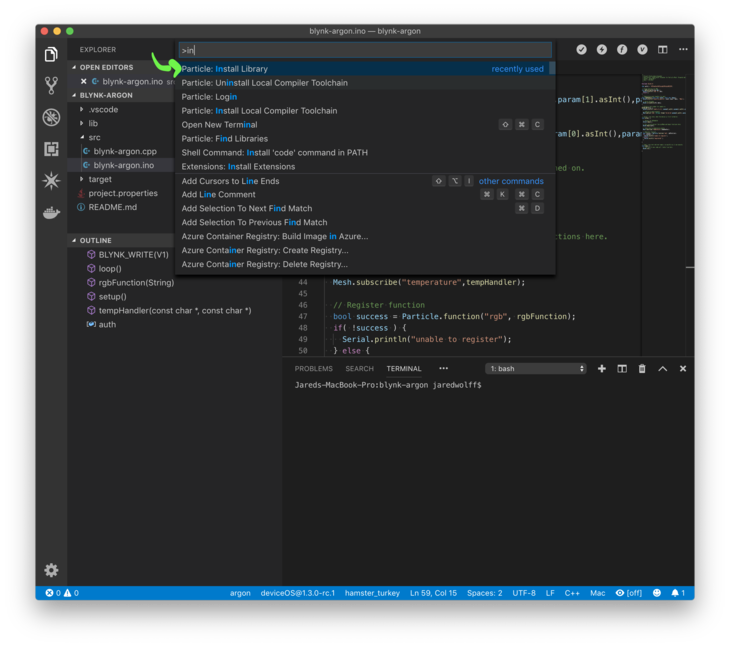Click the command palette input field
730x647 pixels.
coord(365,50)
